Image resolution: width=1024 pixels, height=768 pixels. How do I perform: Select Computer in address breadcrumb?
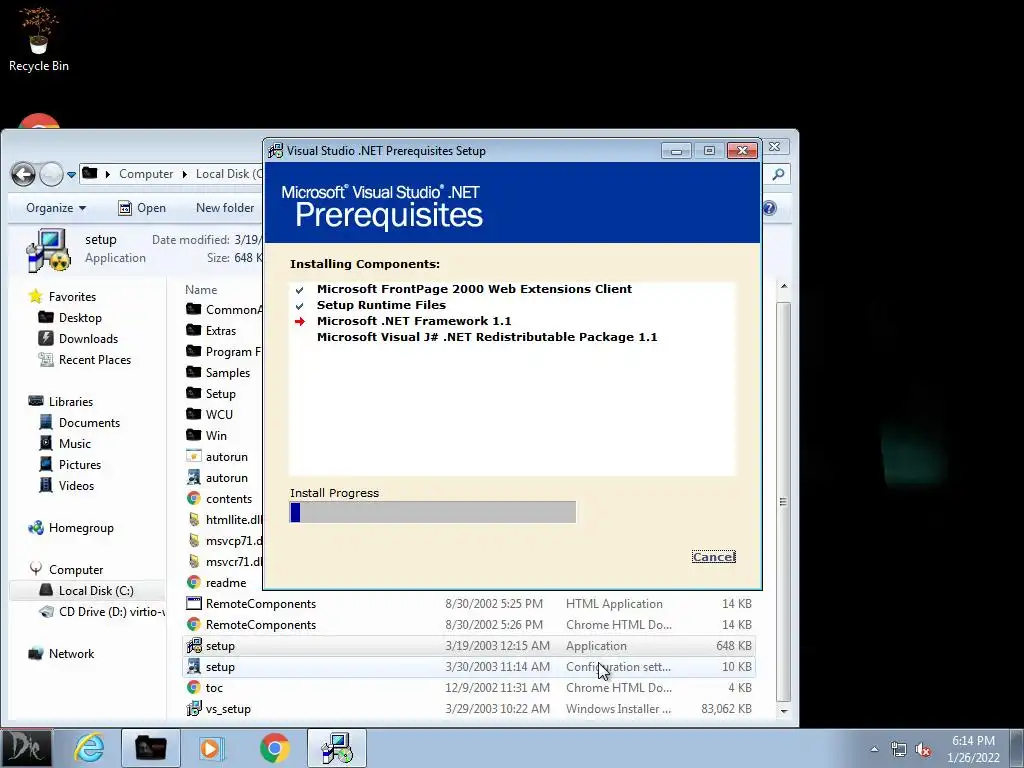point(146,174)
